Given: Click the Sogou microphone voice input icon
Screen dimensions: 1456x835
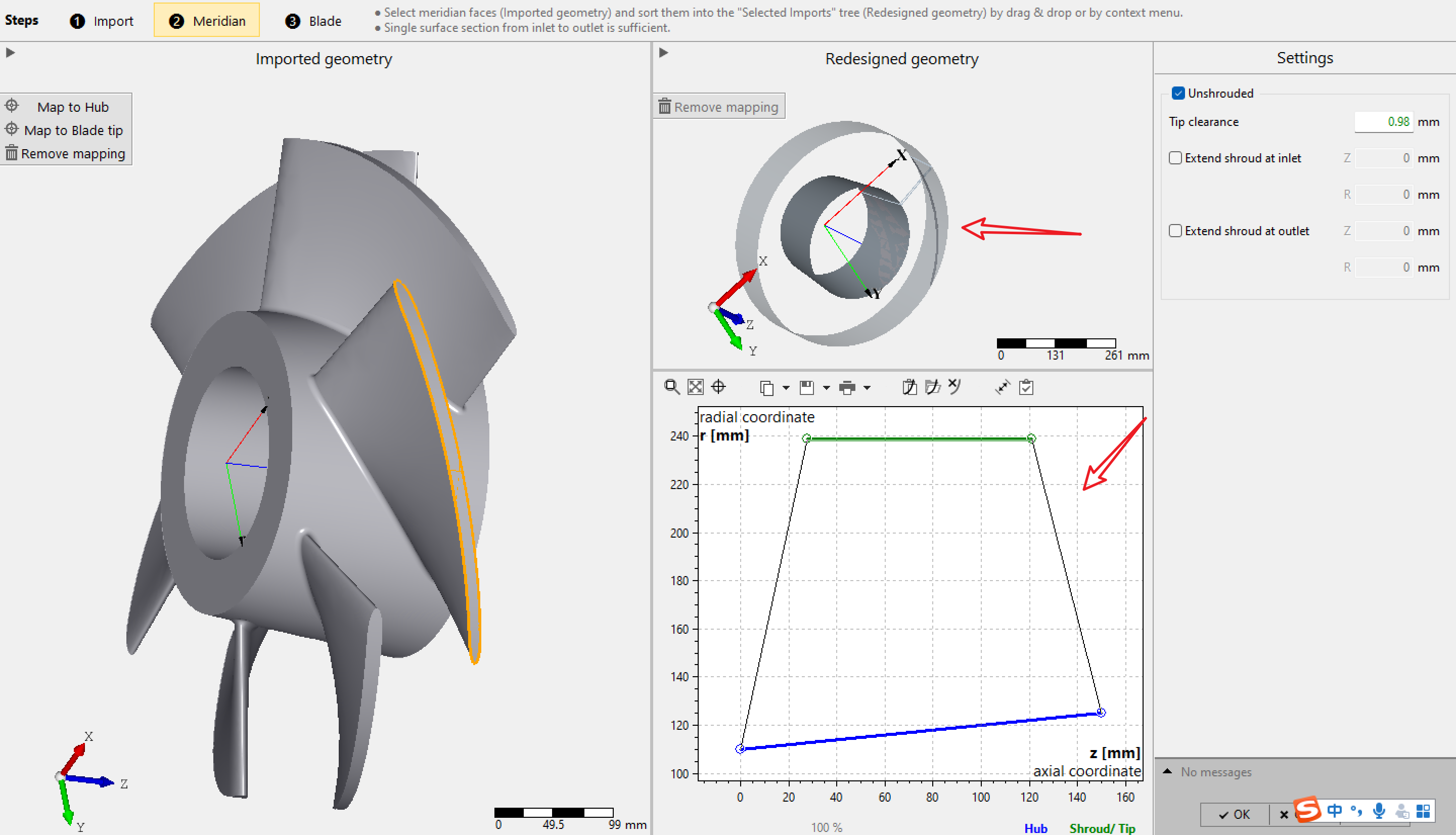Looking at the screenshot, I should tap(1379, 811).
